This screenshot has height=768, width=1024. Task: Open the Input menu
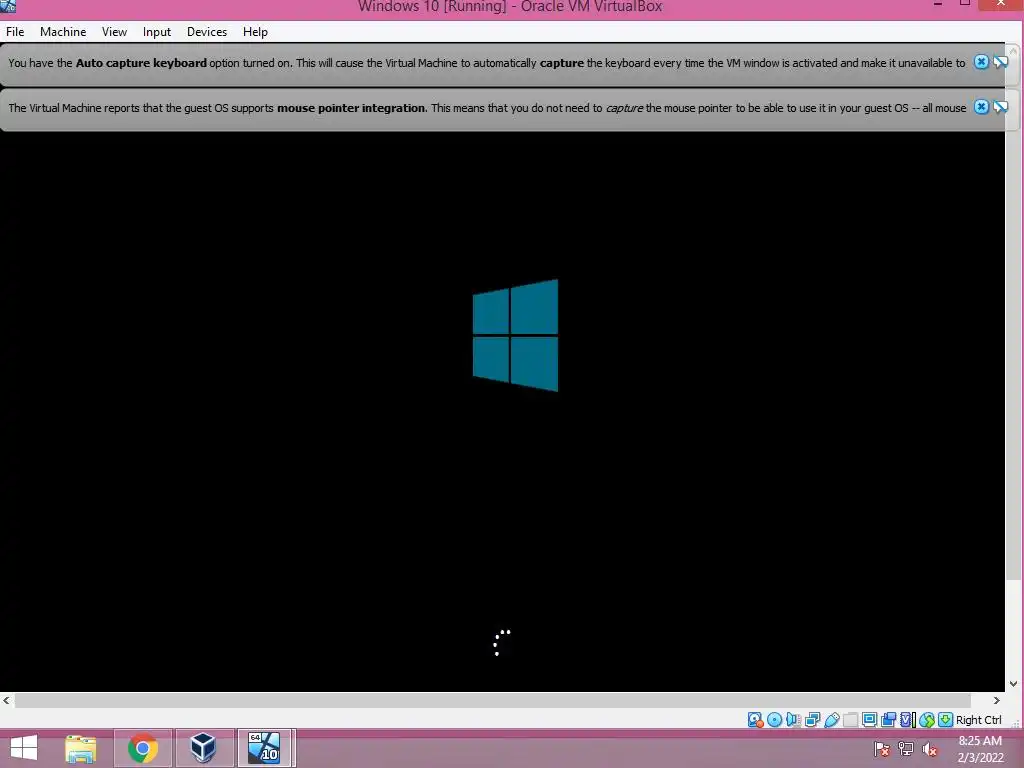(157, 31)
